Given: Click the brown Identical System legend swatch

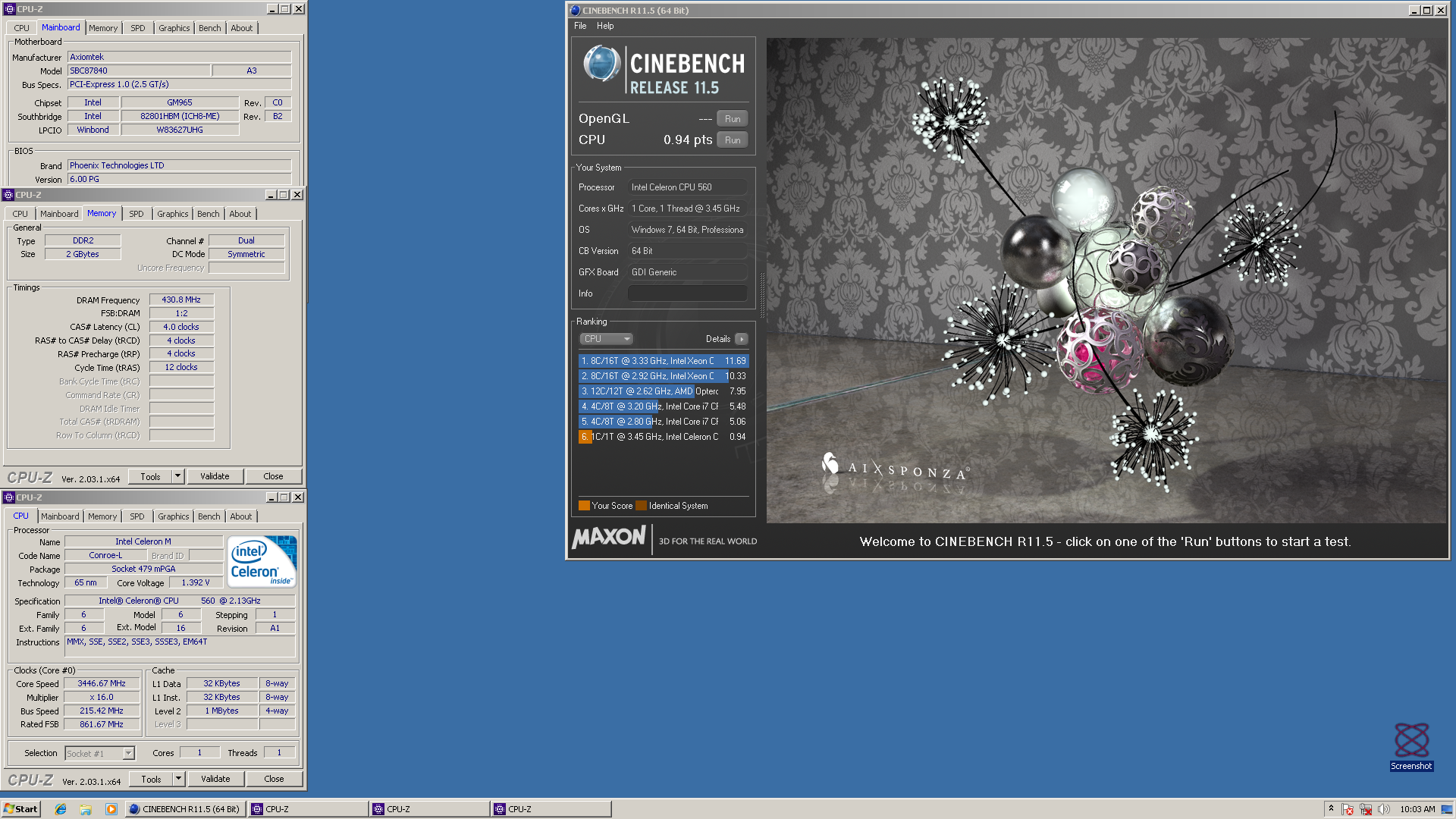Looking at the screenshot, I should pyautogui.click(x=641, y=506).
